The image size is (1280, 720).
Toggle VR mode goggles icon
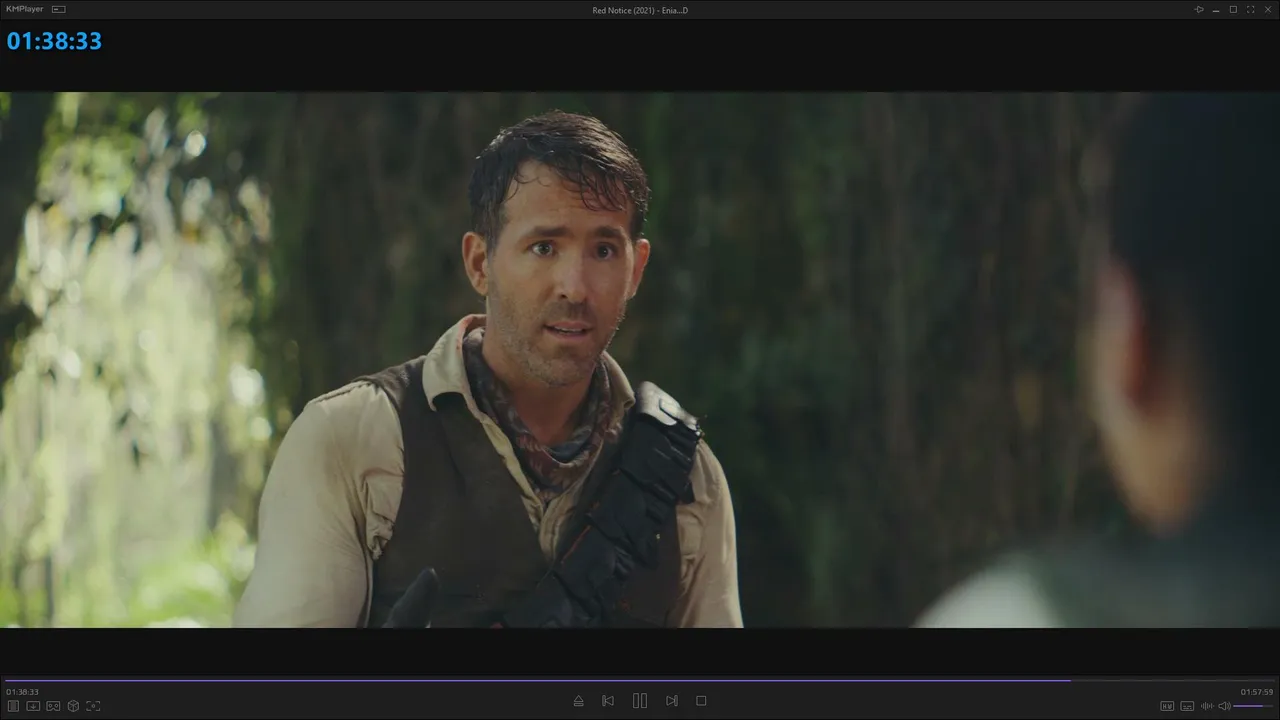[53, 706]
